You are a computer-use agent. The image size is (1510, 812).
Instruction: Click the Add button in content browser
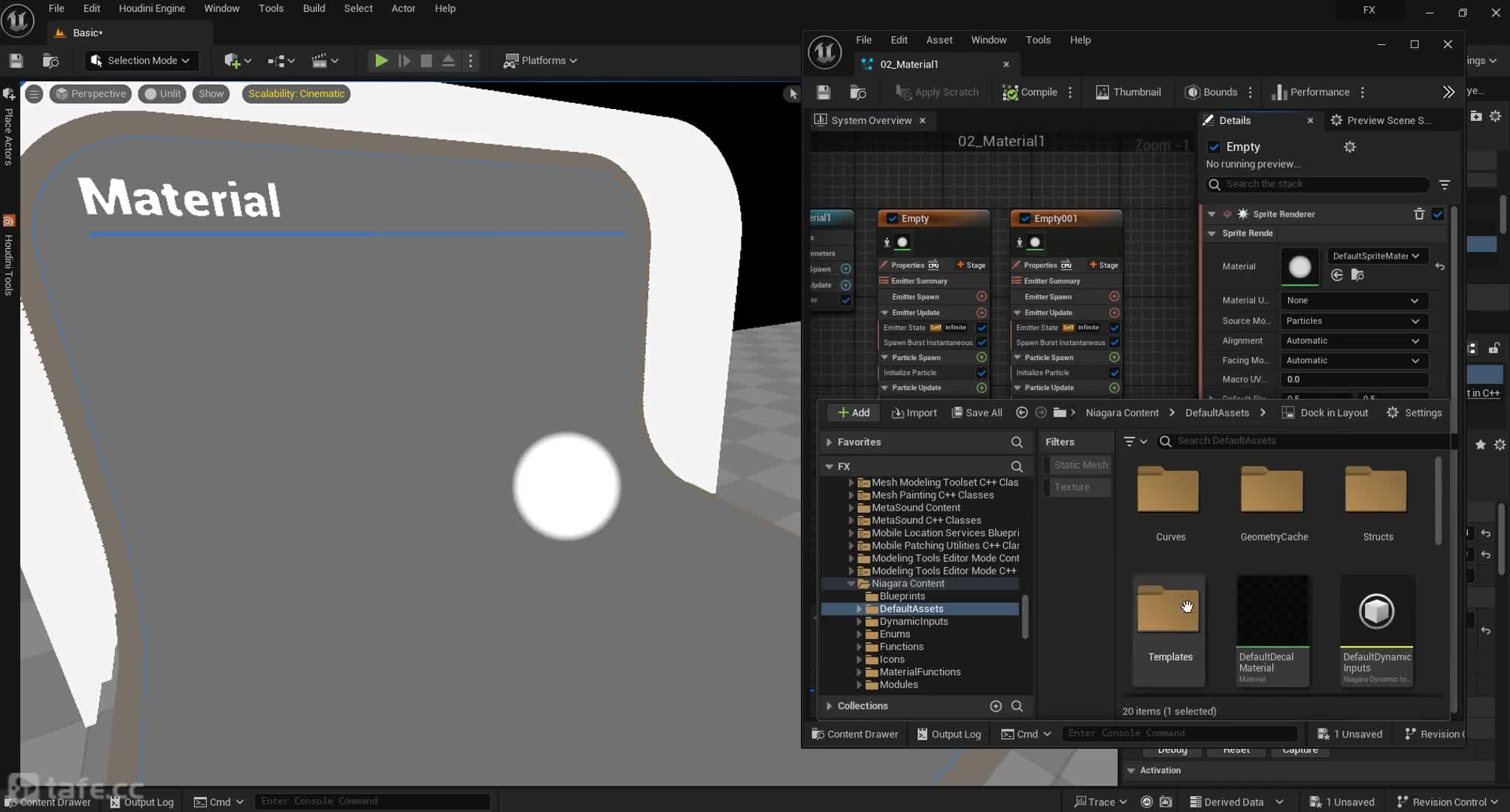click(x=853, y=413)
